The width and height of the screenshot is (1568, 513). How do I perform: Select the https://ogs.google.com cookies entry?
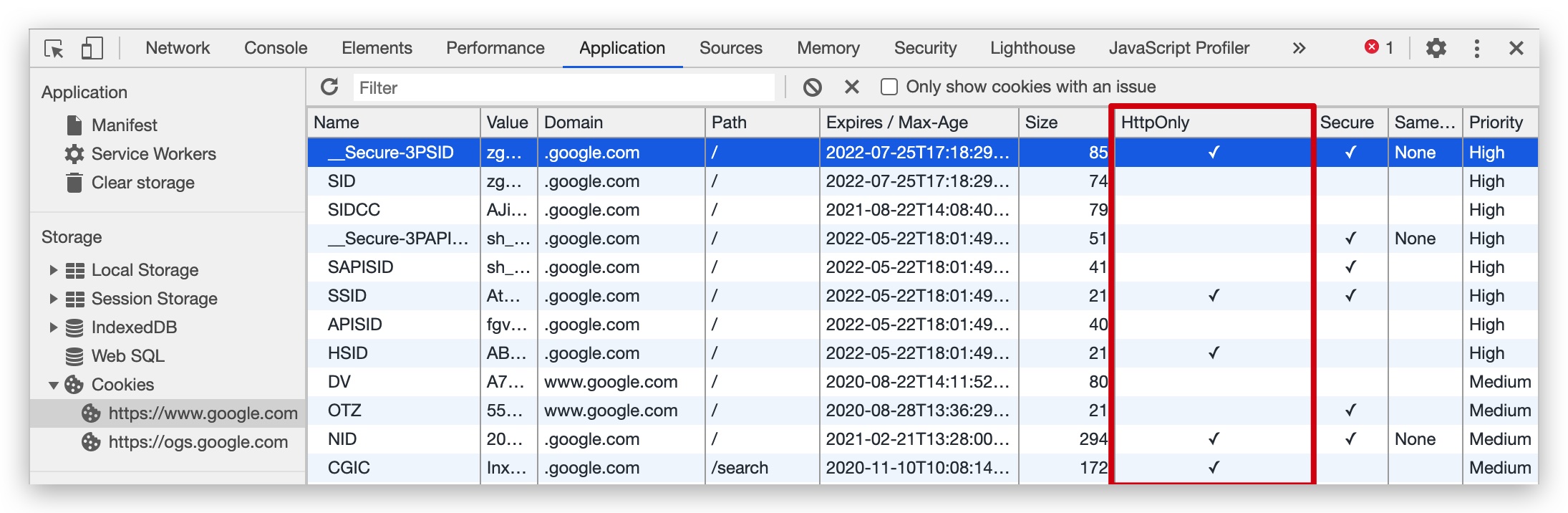[x=198, y=442]
